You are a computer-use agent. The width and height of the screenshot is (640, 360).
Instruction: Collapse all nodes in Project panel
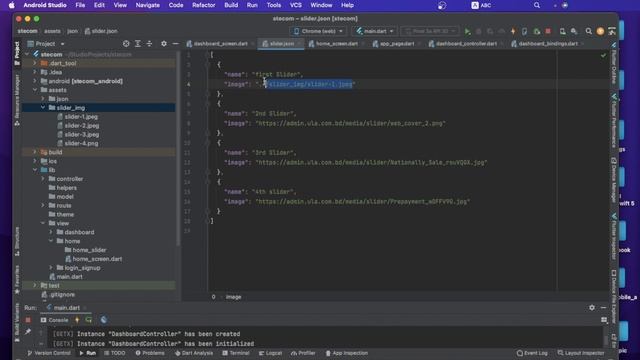(x=149, y=44)
